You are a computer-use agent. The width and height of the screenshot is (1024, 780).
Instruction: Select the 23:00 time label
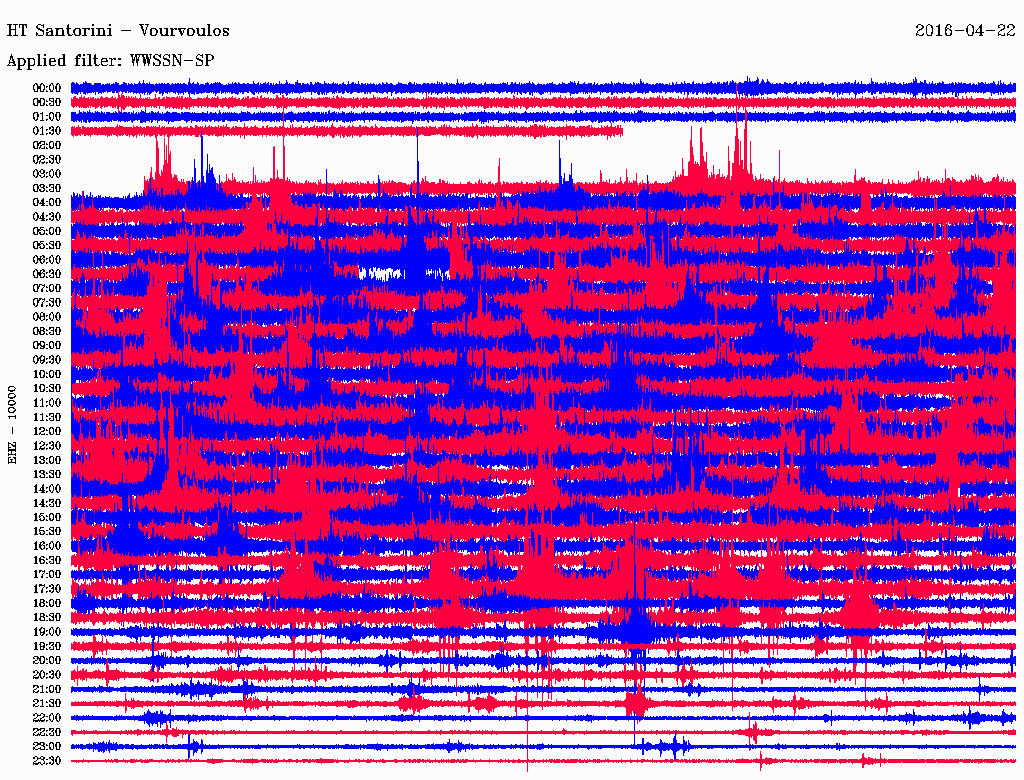47,747
